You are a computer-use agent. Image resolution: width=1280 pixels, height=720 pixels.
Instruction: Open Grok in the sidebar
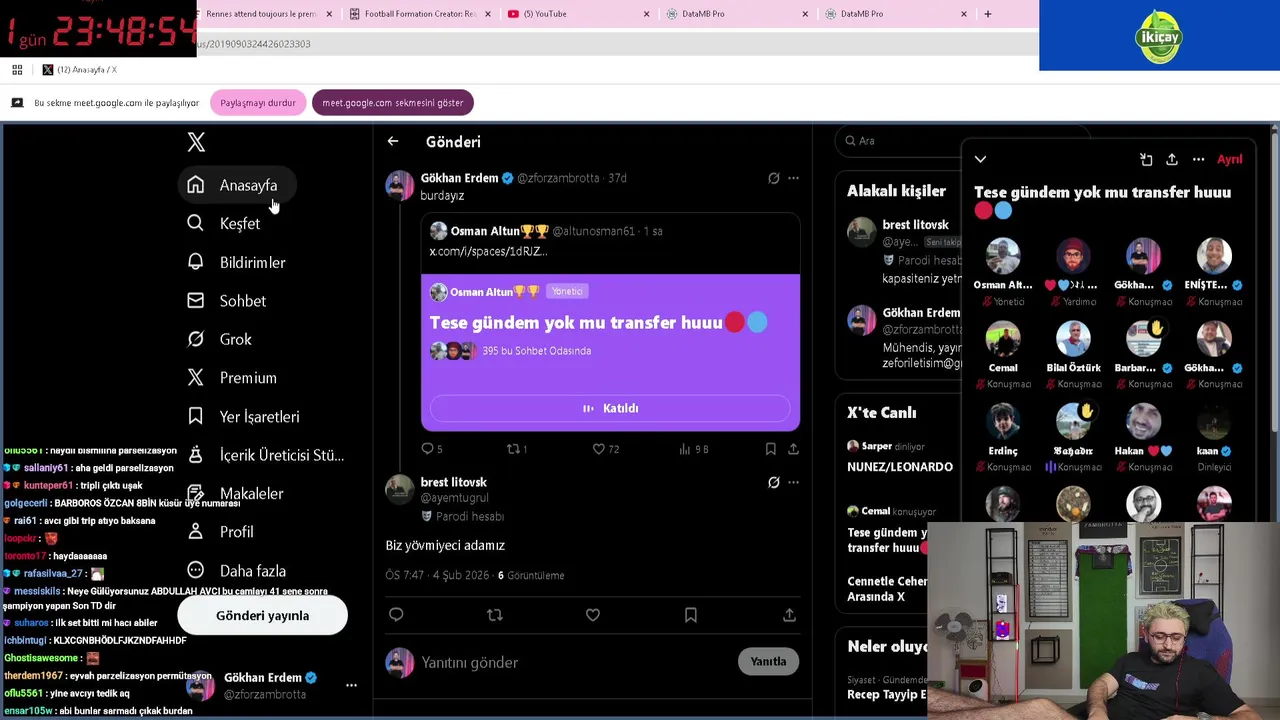[x=220, y=339]
